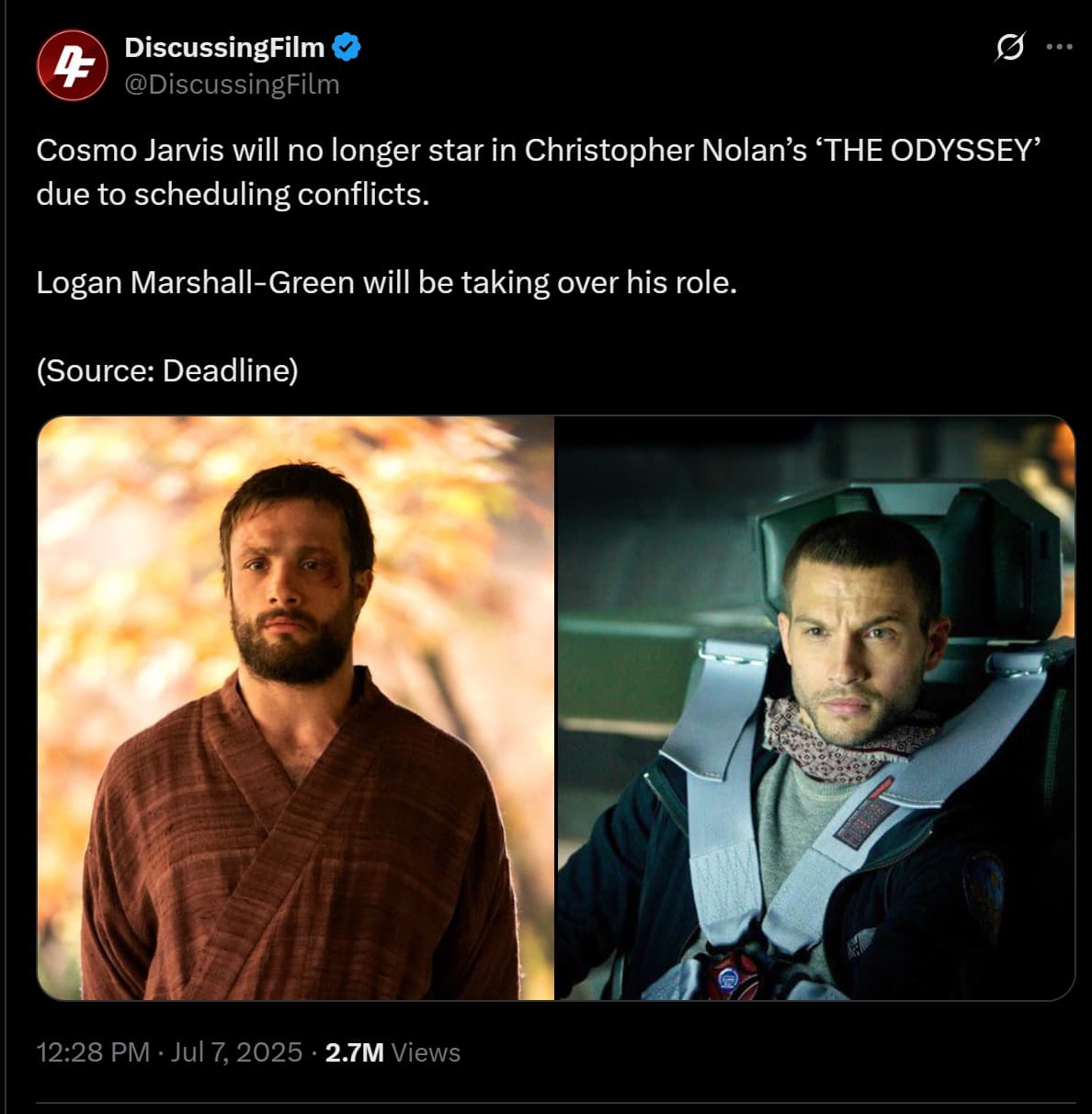Click the blue verified badge

pyautogui.click(x=347, y=47)
